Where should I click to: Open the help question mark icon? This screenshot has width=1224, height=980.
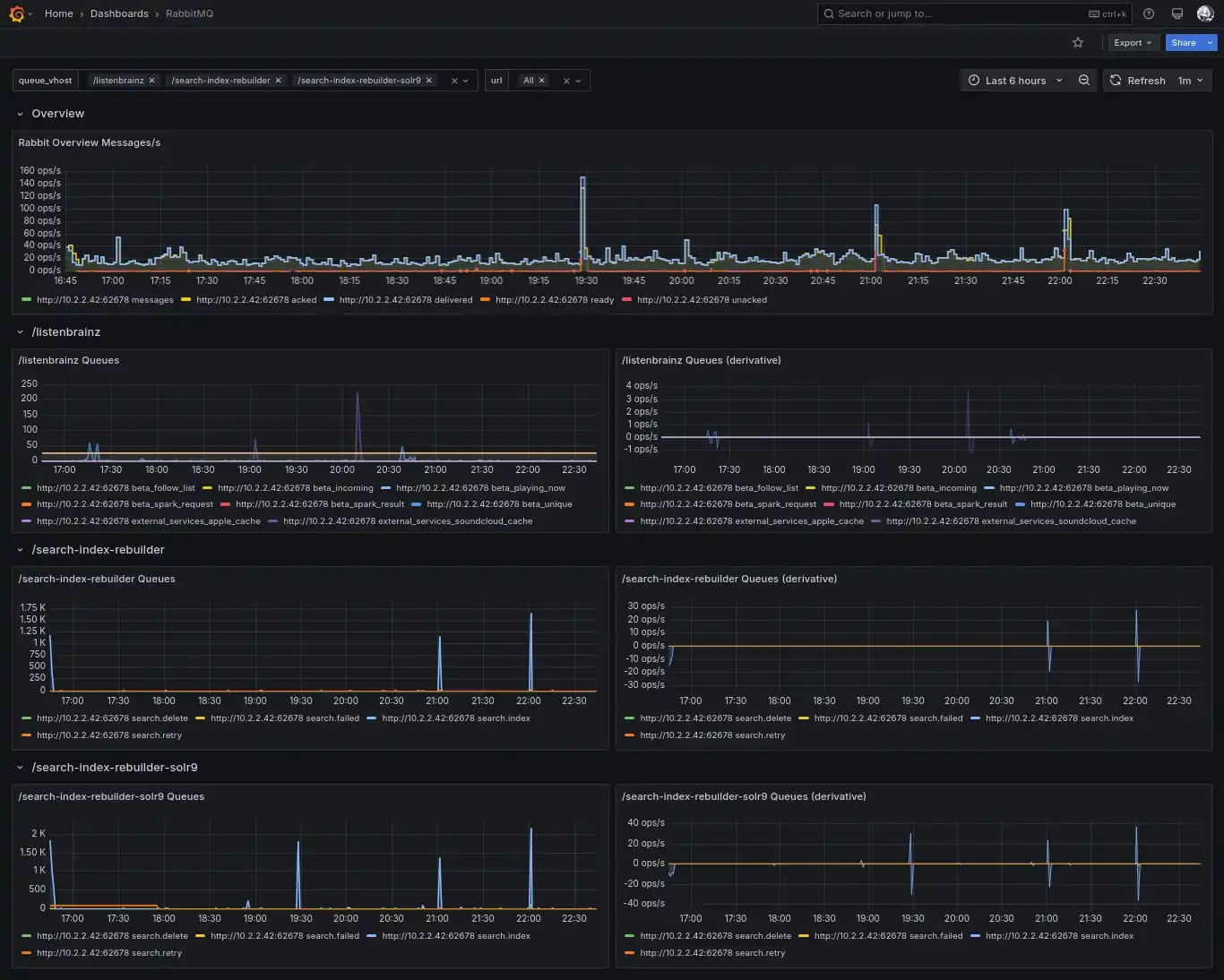(x=1149, y=13)
